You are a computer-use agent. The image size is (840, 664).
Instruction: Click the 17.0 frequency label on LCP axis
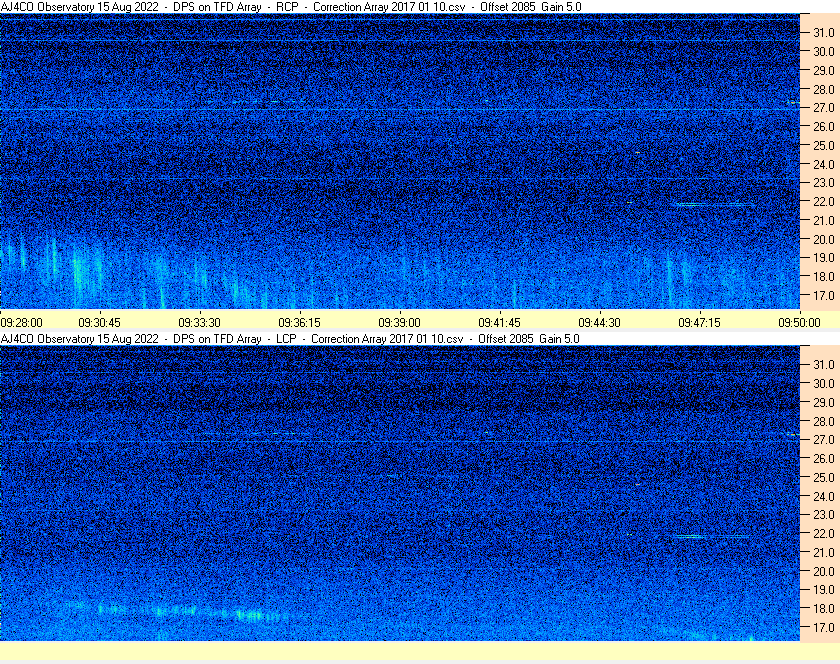click(824, 627)
